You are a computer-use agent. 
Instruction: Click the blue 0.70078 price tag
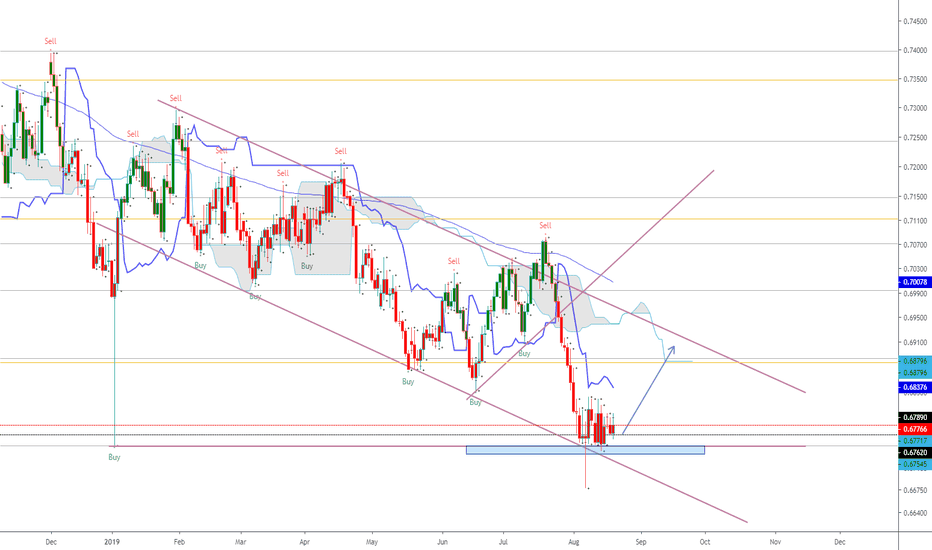[x=915, y=282]
